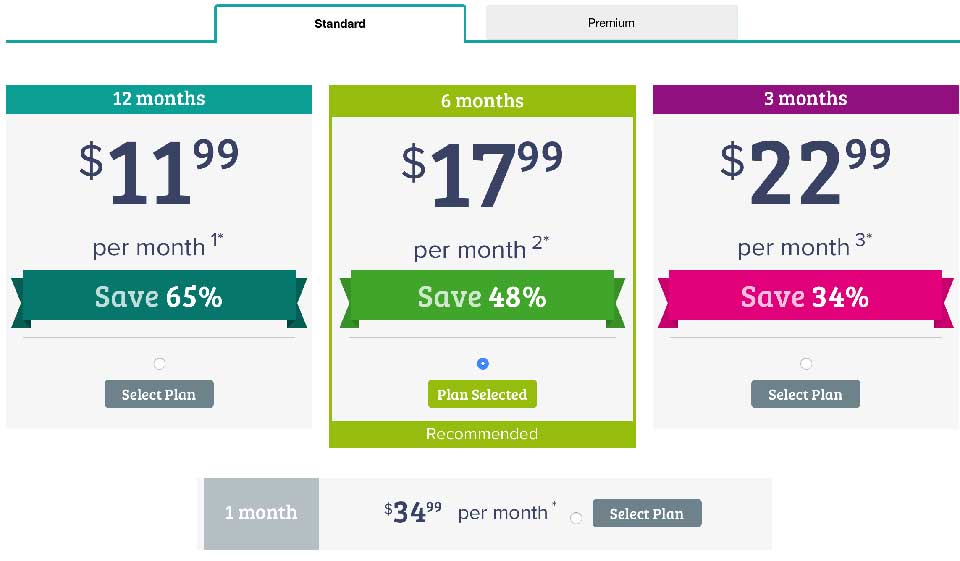Click the green 6 months header
The height and width of the screenshot is (561, 960).
(482, 101)
